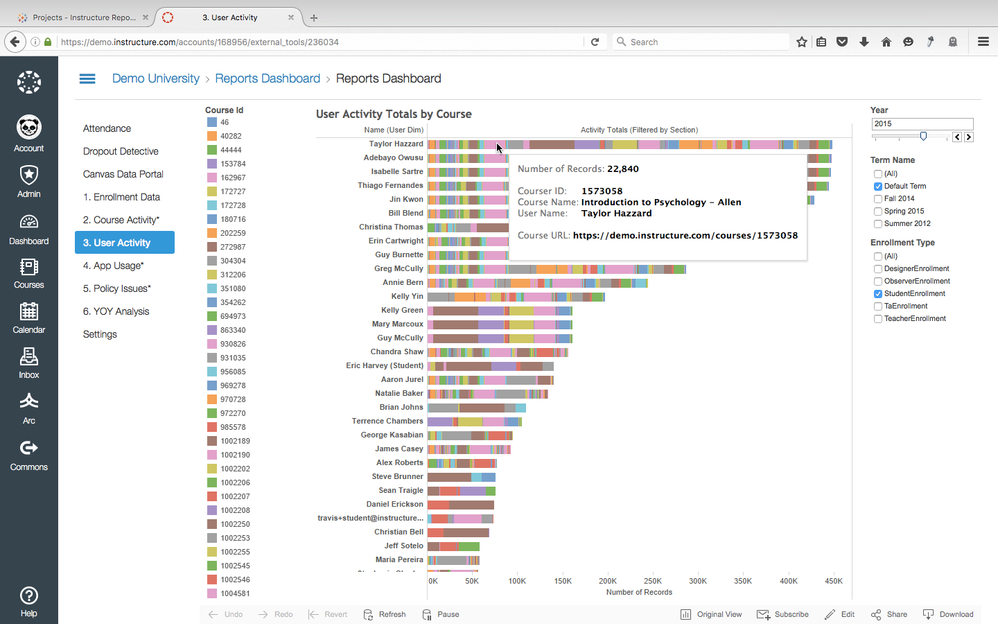Check the DesignerEnrollment checkbox
Image resolution: width=998 pixels, height=624 pixels.
point(878,269)
